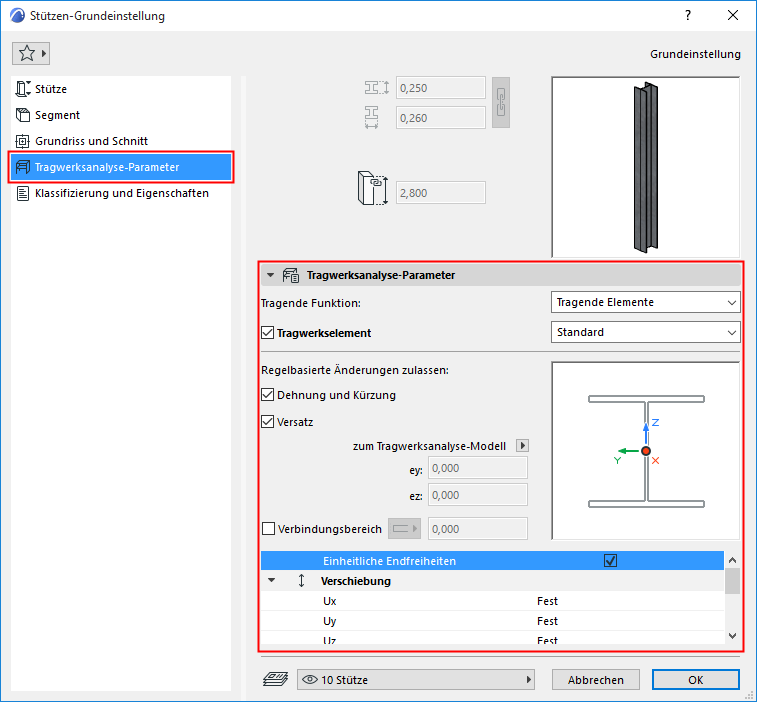Screen dimensions: 757x702
Task: Uncheck Dehnung und Kürzung
Action: pos(267,395)
